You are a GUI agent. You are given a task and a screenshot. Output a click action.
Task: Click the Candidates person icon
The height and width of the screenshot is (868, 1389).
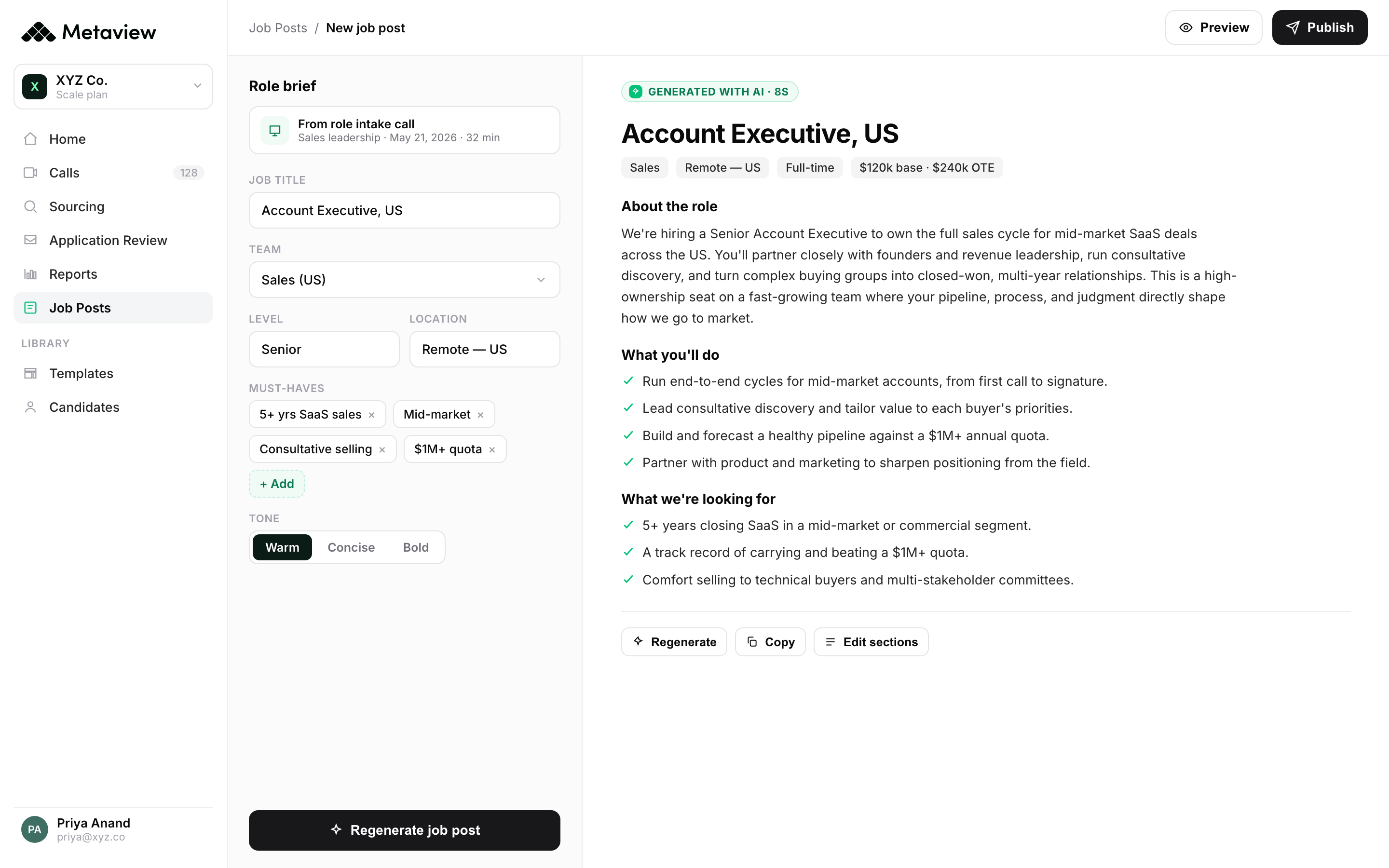click(30, 407)
